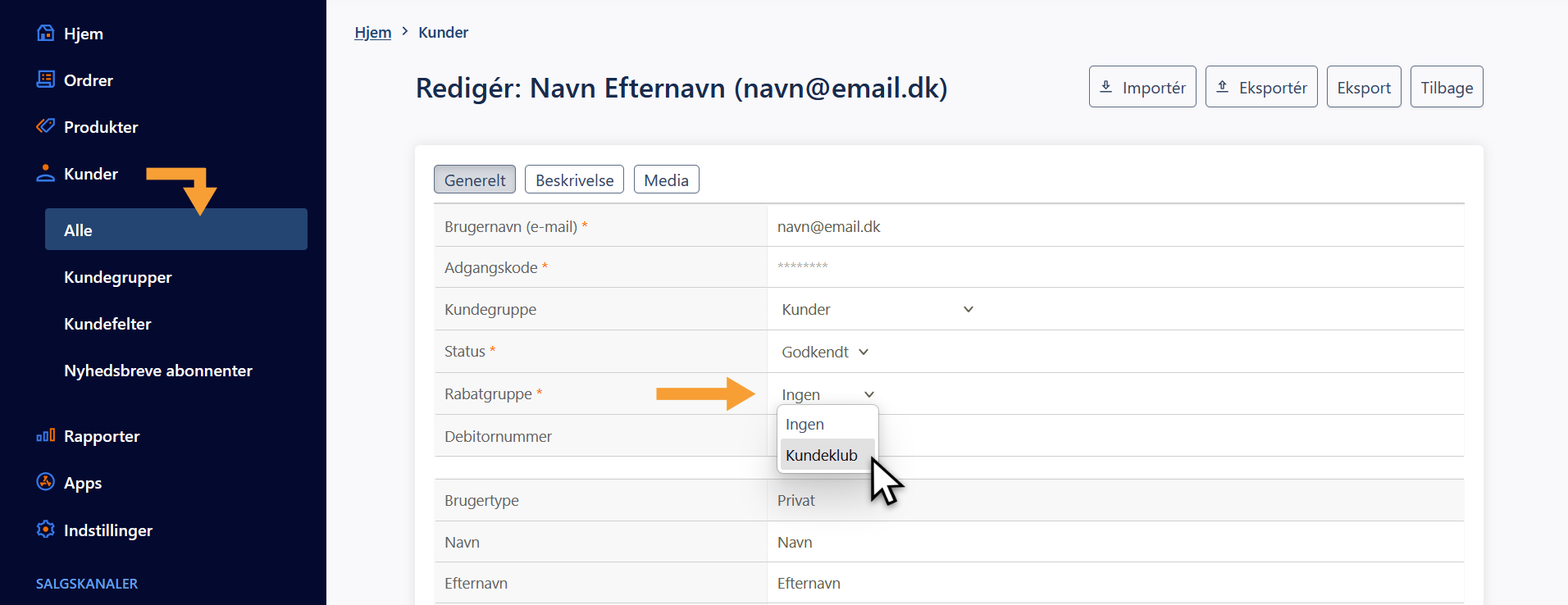Click the Kunder person icon
Image resolution: width=1568 pixels, height=605 pixels.
[46, 173]
